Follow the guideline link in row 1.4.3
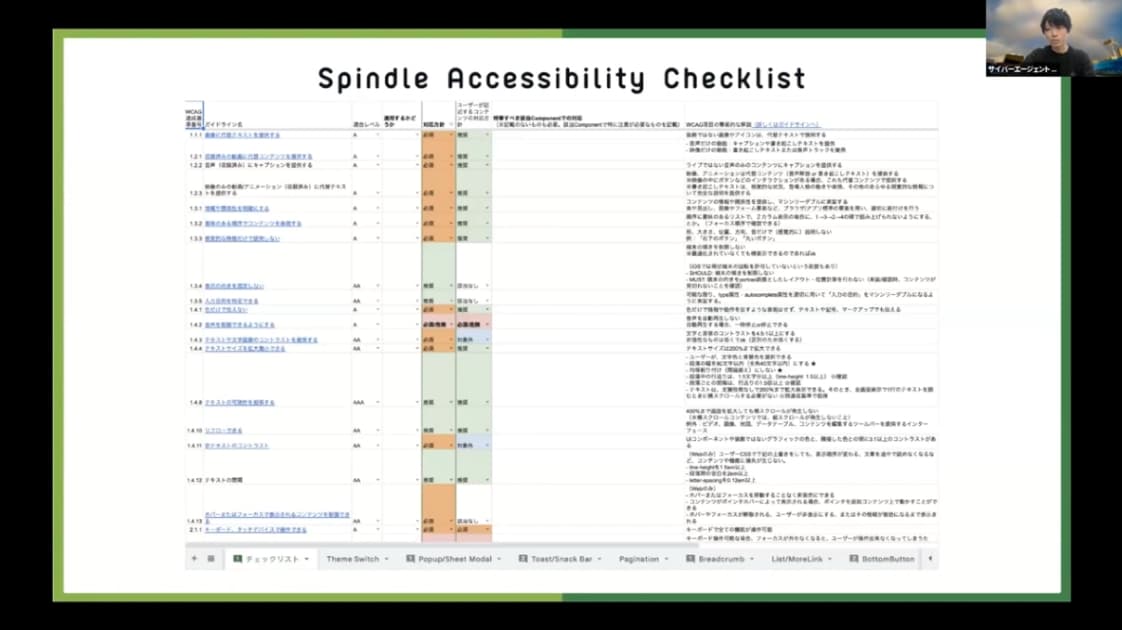The width and height of the screenshot is (1122, 630). tap(261, 340)
